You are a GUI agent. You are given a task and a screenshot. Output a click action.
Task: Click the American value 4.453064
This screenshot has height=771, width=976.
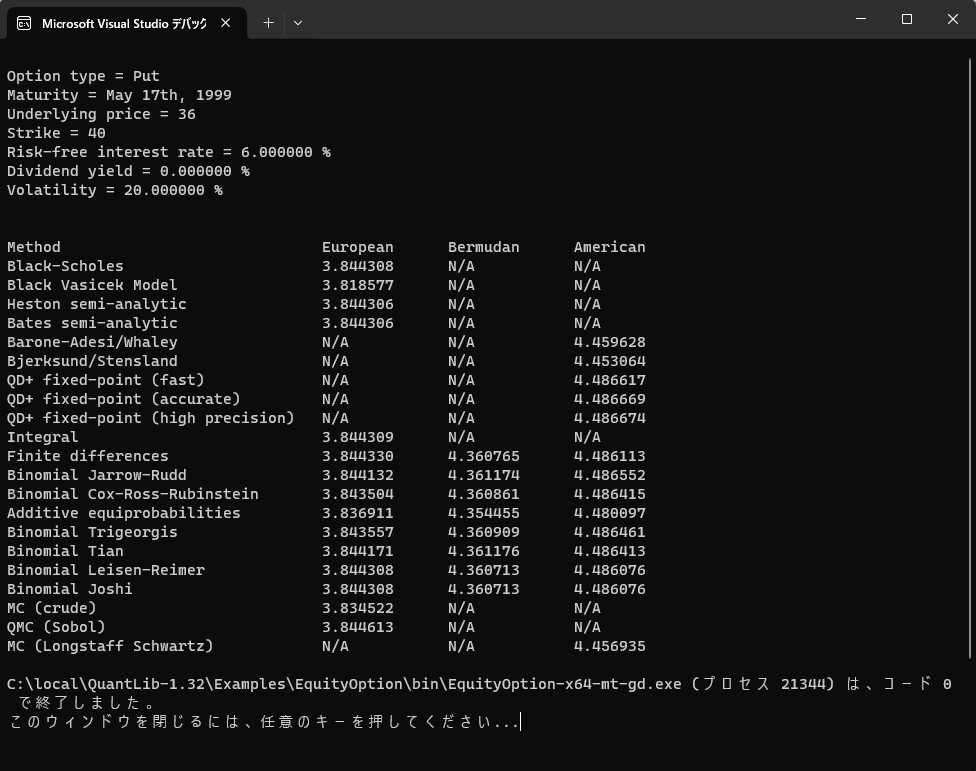(609, 361)
